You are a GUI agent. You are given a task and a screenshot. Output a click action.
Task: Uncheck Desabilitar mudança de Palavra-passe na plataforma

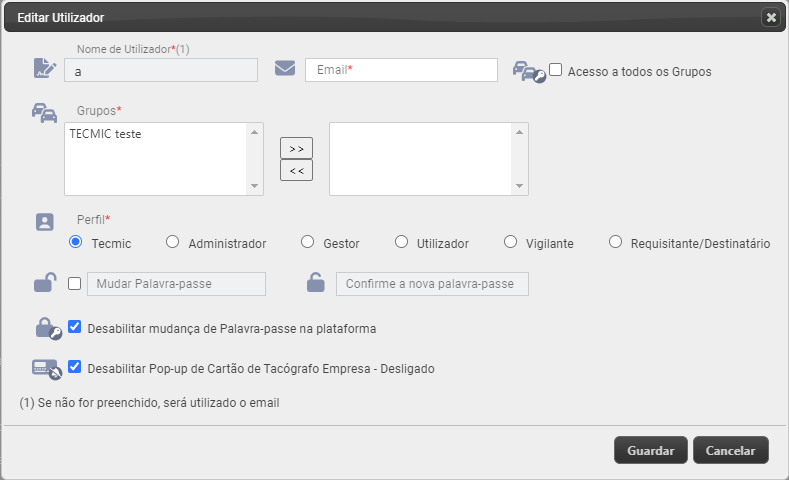click(74, 327)
